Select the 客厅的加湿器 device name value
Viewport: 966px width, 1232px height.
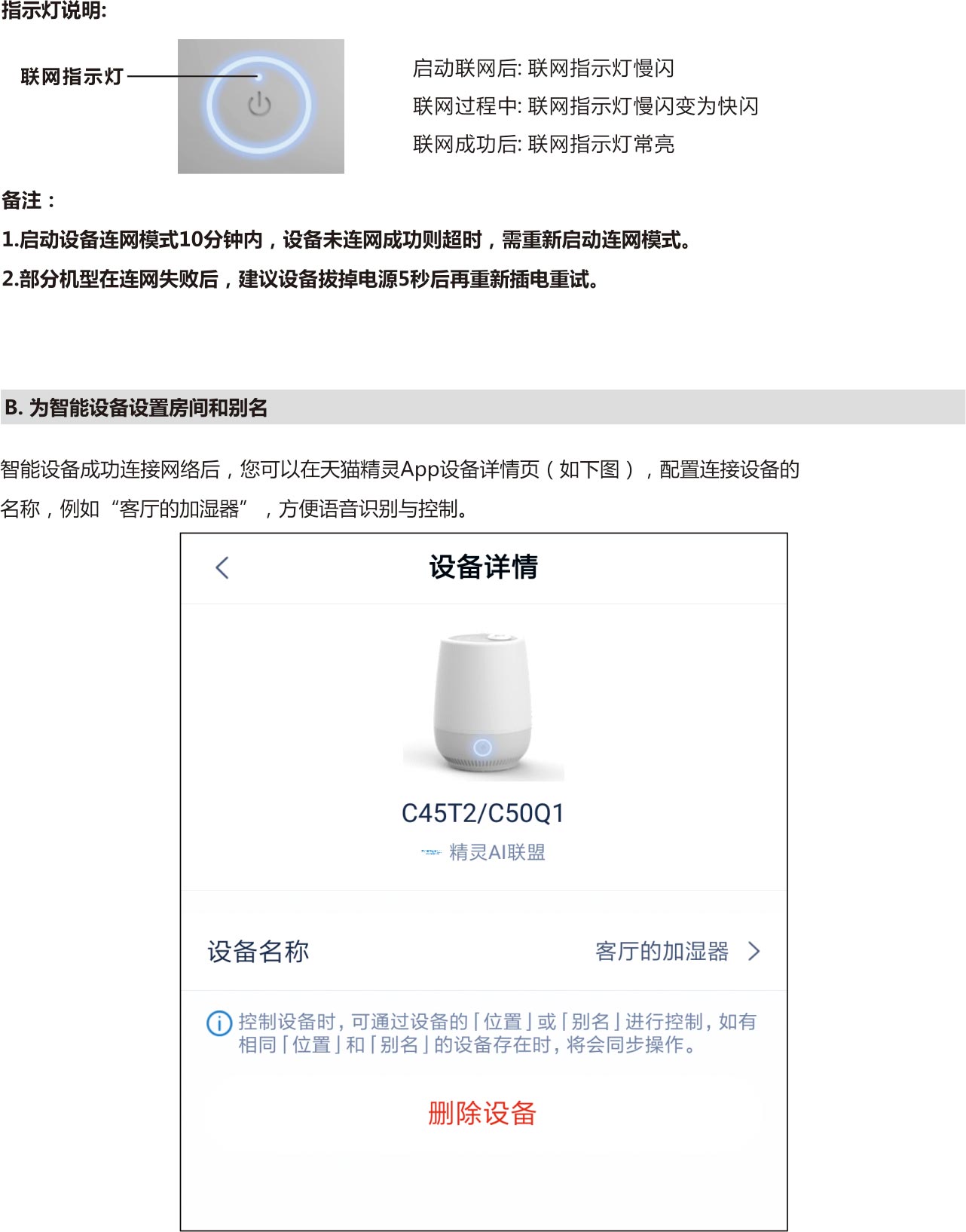(662, 951)
